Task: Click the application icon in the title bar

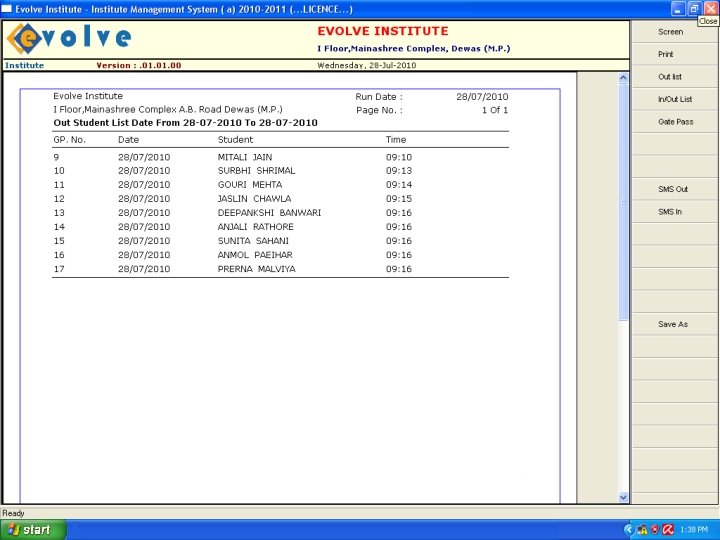Action: pos(6,9)
